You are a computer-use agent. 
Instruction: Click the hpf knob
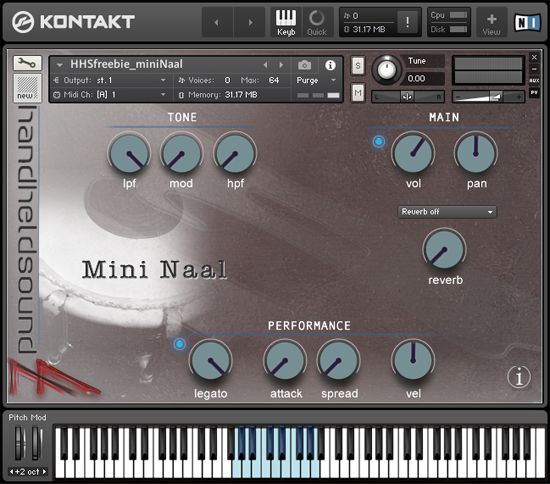tap(235, 154)
